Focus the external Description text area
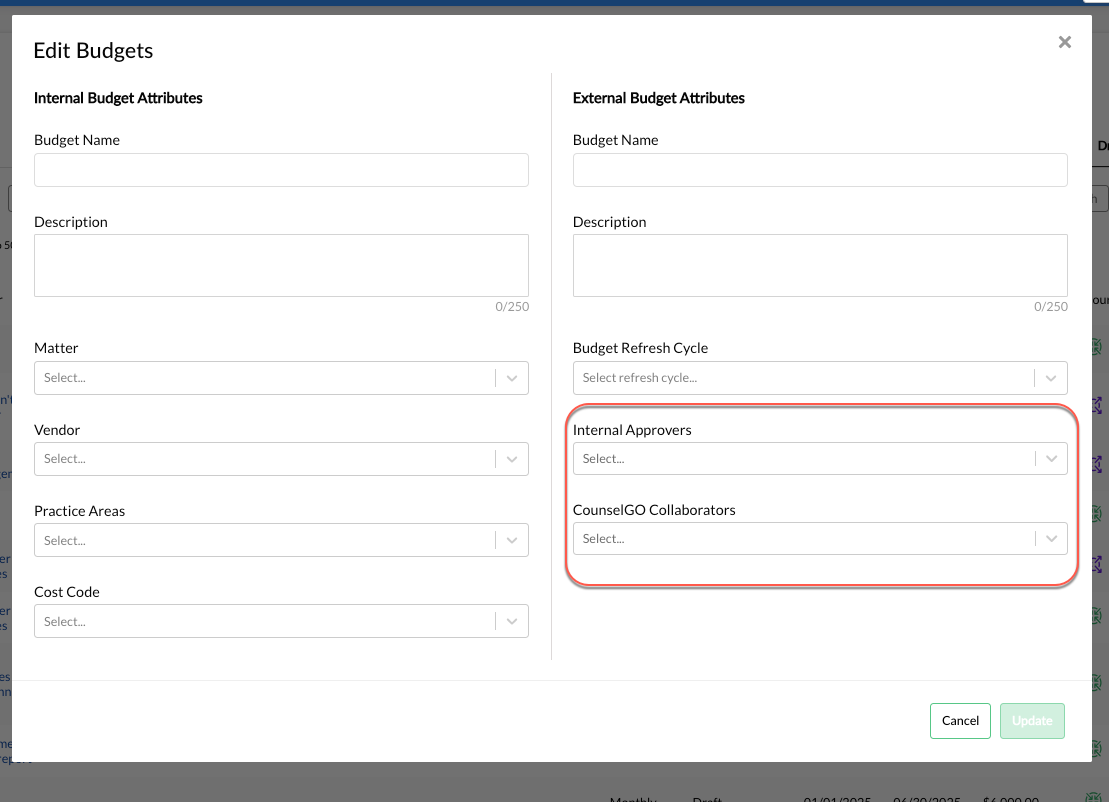Screen dimensions: 1109x802 (x=820, y=265)
